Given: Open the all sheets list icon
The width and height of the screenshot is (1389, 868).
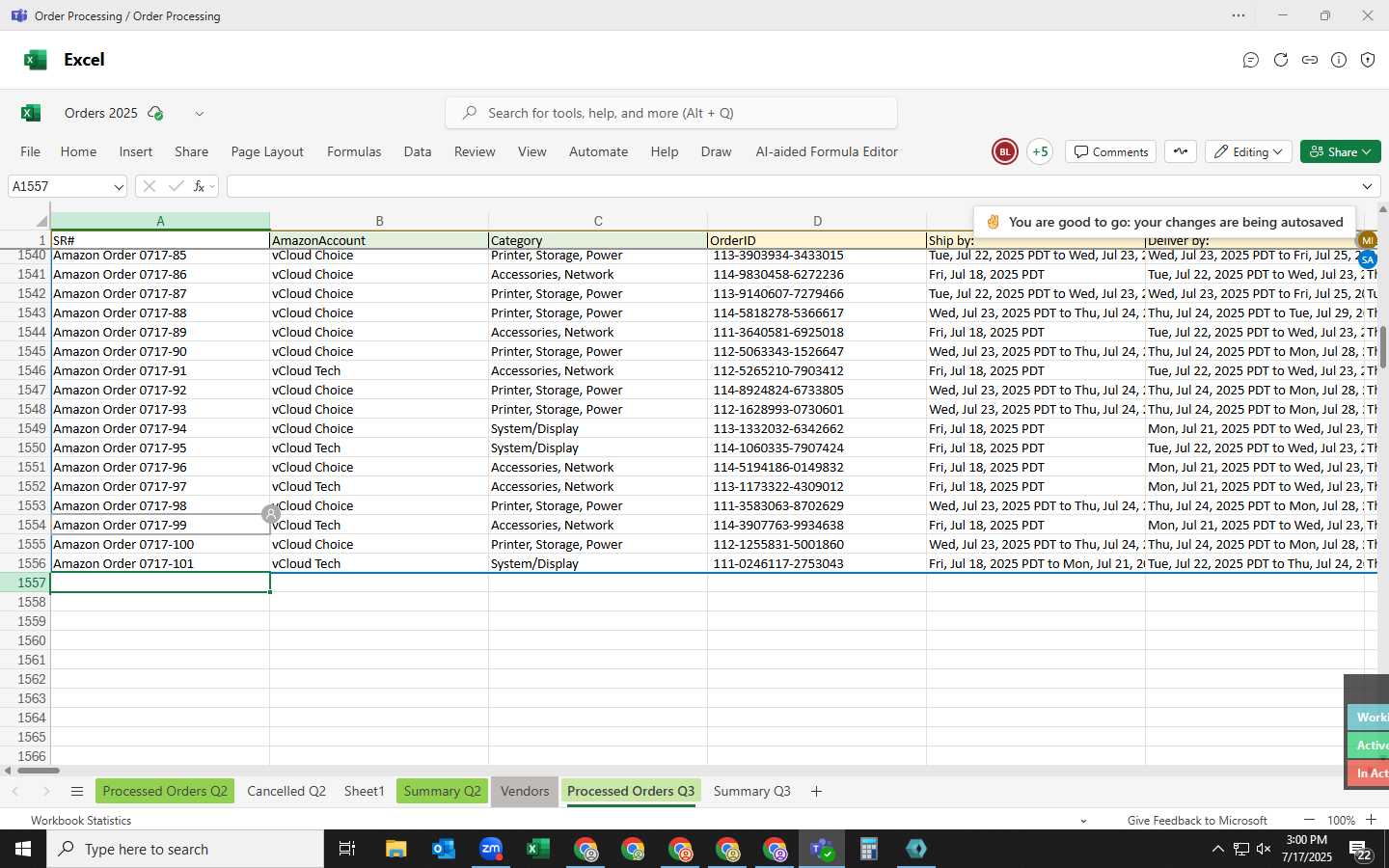Looking at the screenshot, I should pos(77,791).
